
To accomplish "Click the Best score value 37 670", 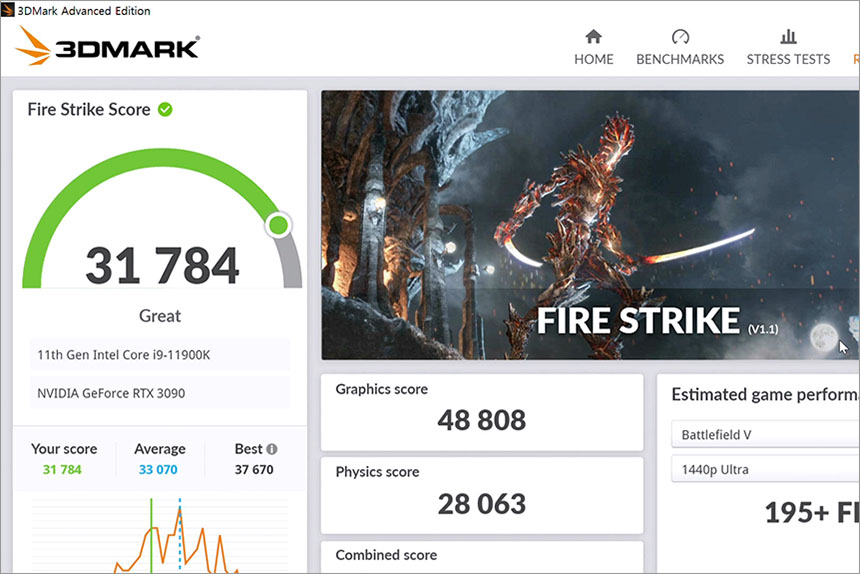I will pos(254,470).
